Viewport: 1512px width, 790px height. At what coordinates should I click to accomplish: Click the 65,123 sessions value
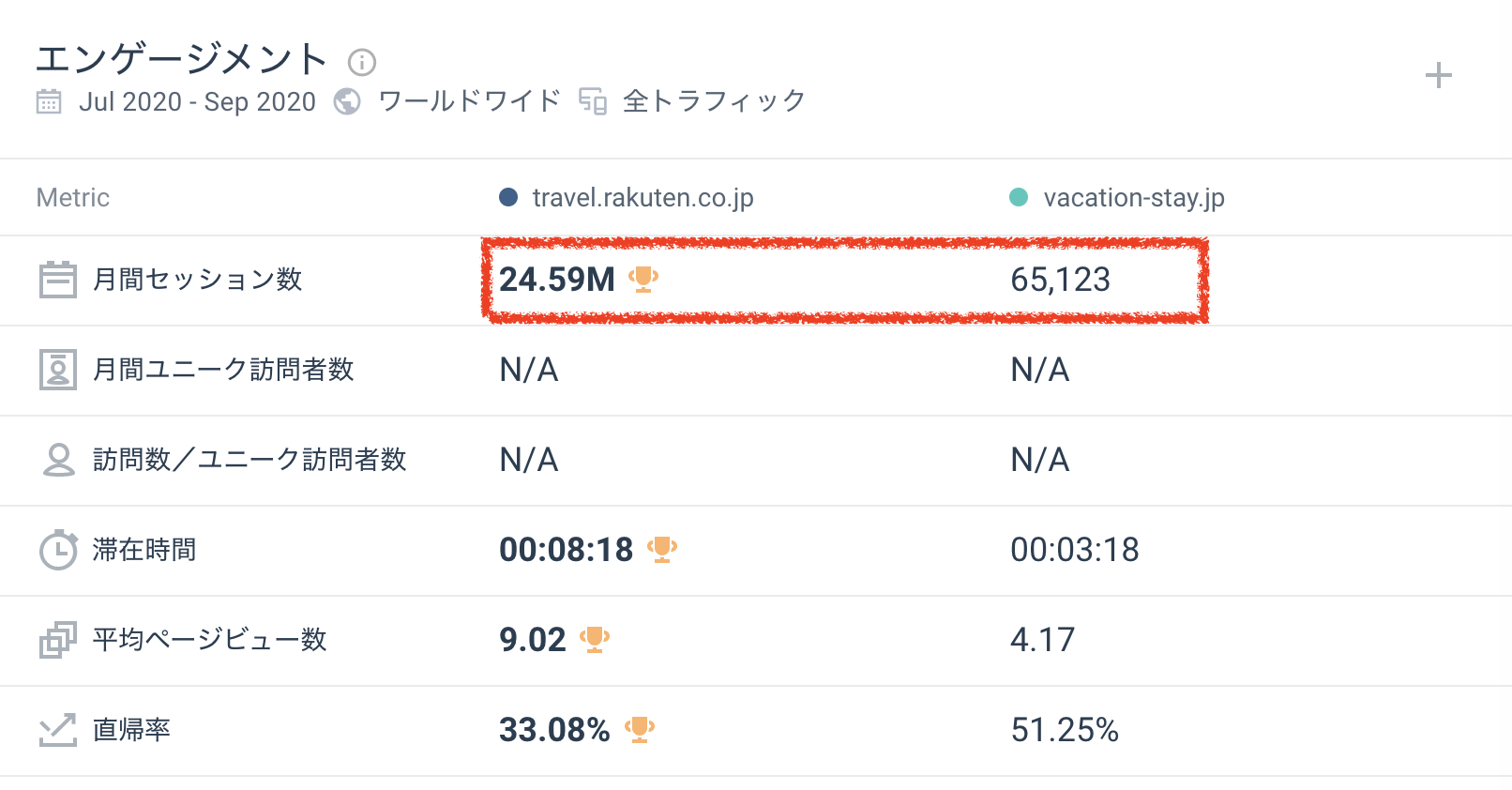pos(1060,280)
